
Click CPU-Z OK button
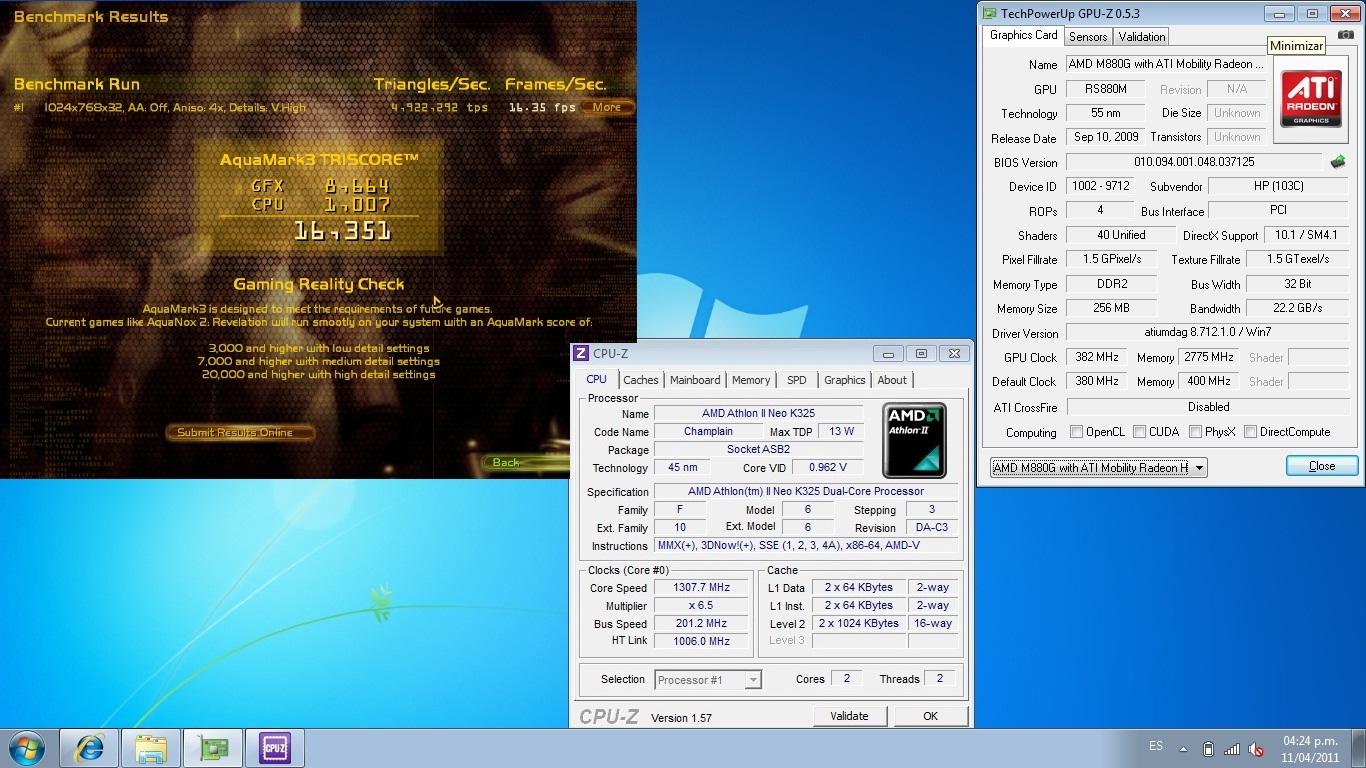point(930,716)
